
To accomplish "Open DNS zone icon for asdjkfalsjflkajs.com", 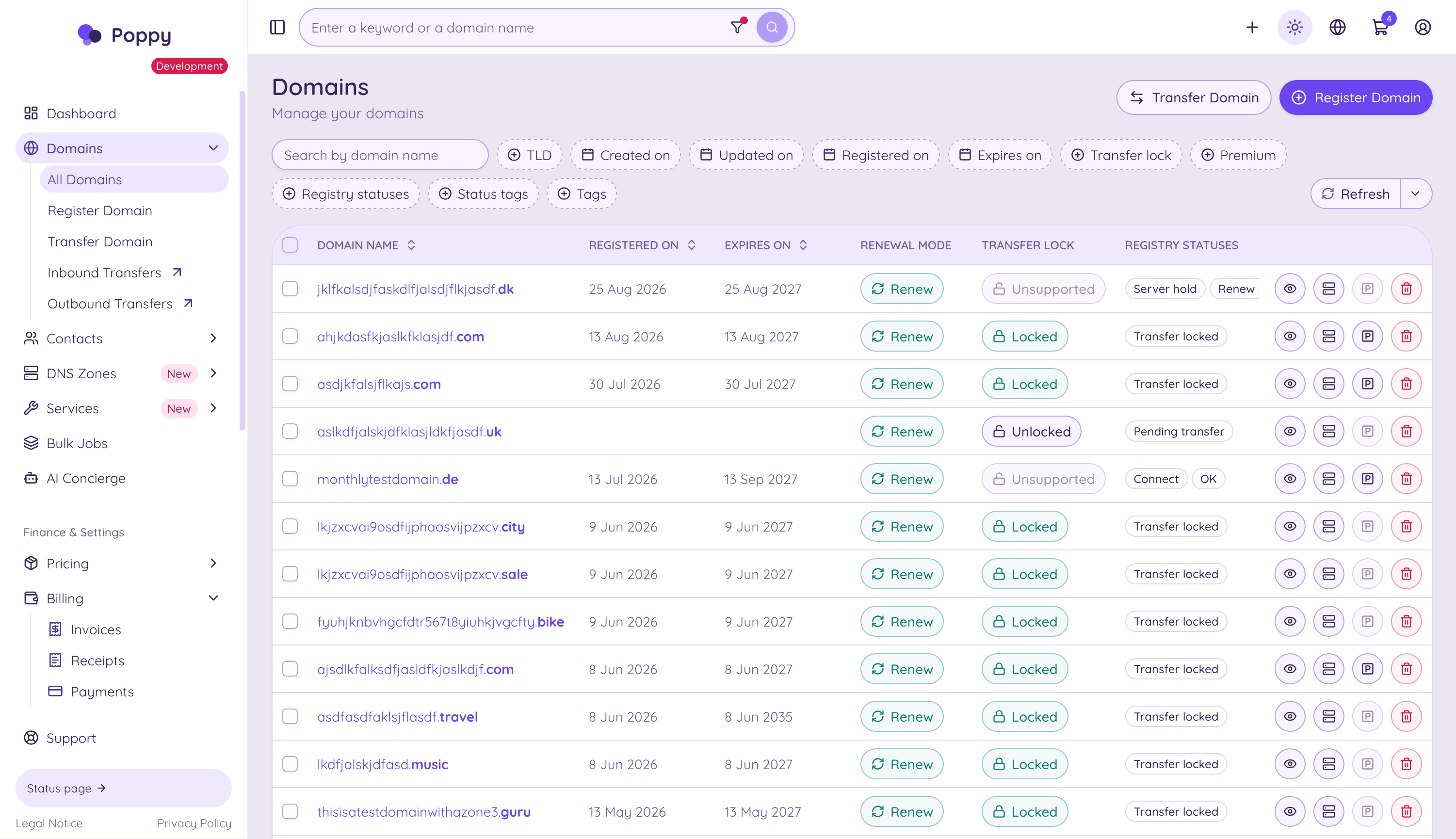I will 1328,384.
